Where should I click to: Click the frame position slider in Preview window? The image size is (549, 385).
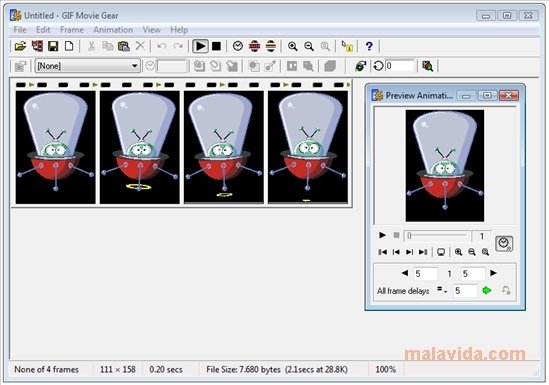point(437,236)
